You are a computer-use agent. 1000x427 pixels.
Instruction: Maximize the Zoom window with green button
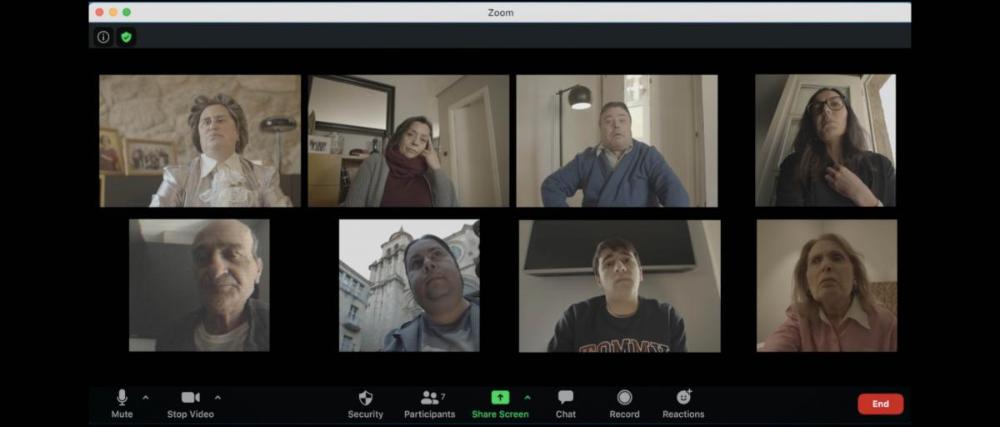click(126, 12)
